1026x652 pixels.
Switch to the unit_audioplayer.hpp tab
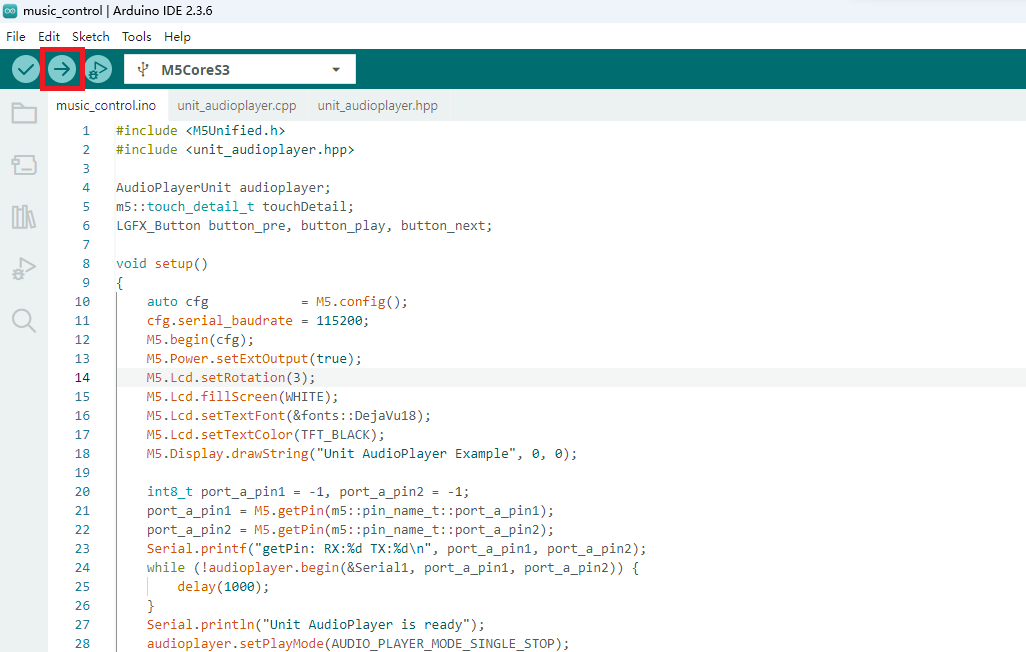pyautogui.click(x=378, y=105)
